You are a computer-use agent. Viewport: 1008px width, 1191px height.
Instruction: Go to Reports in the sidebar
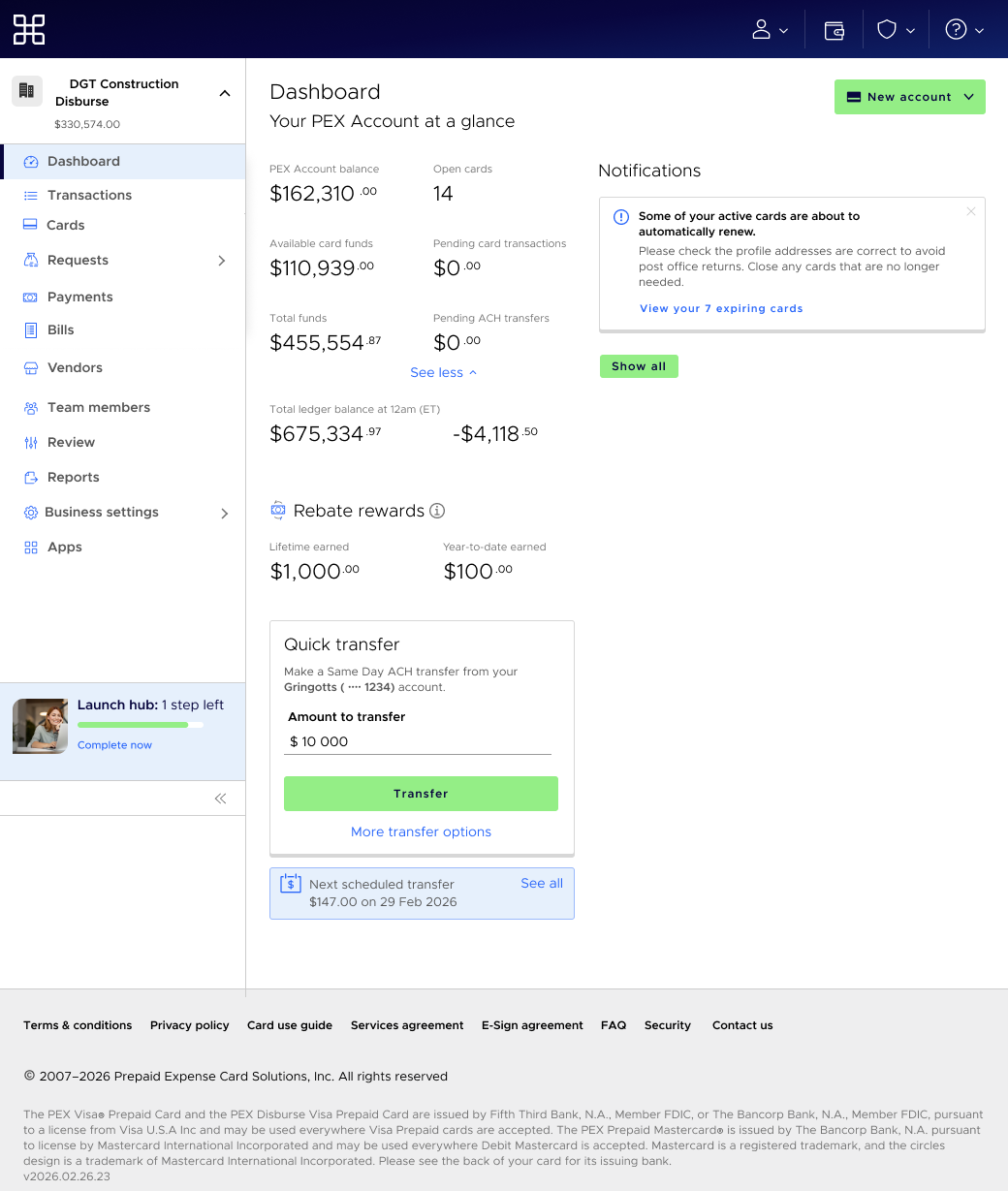pos(73,478)
